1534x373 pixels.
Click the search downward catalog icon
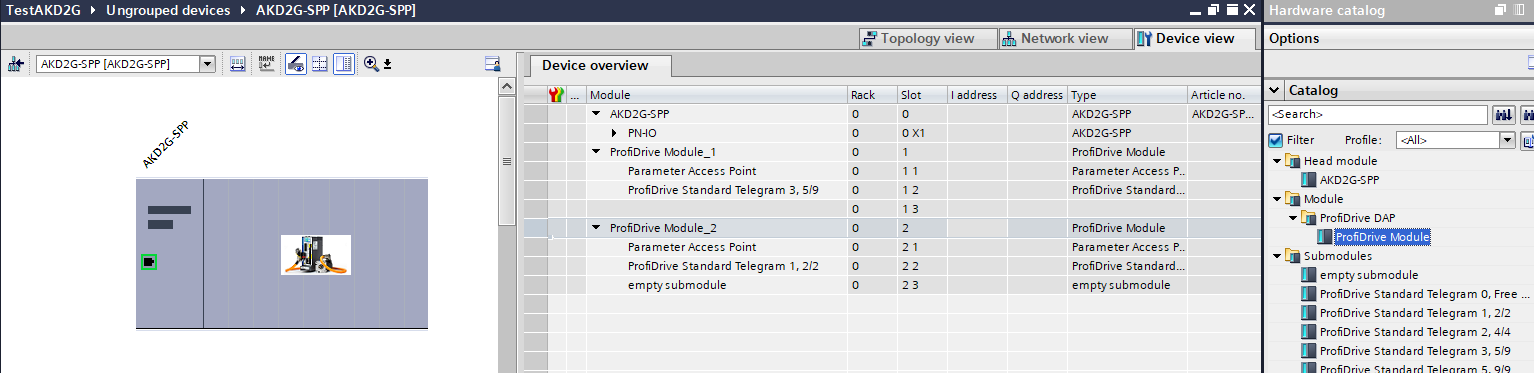click(1503, 115)
